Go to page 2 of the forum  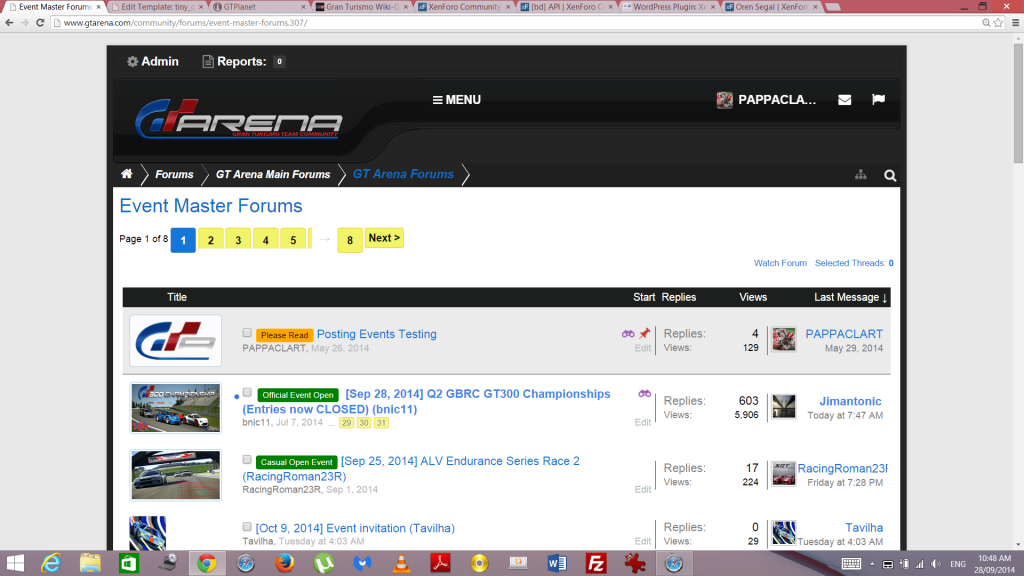point(211,240)
